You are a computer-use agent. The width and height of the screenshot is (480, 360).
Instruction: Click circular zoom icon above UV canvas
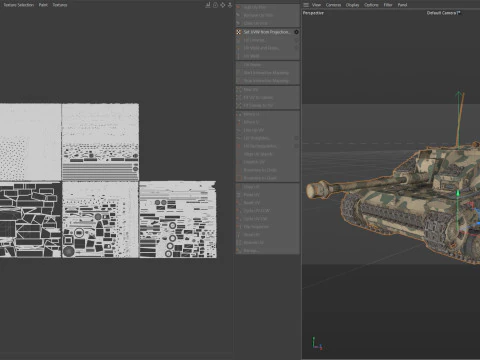click(x=215, y=5)
